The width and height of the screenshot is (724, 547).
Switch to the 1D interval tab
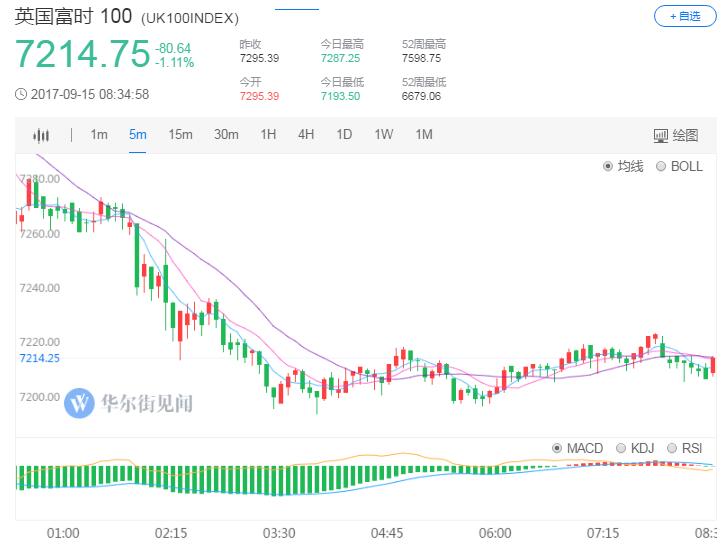click(344, 134)
